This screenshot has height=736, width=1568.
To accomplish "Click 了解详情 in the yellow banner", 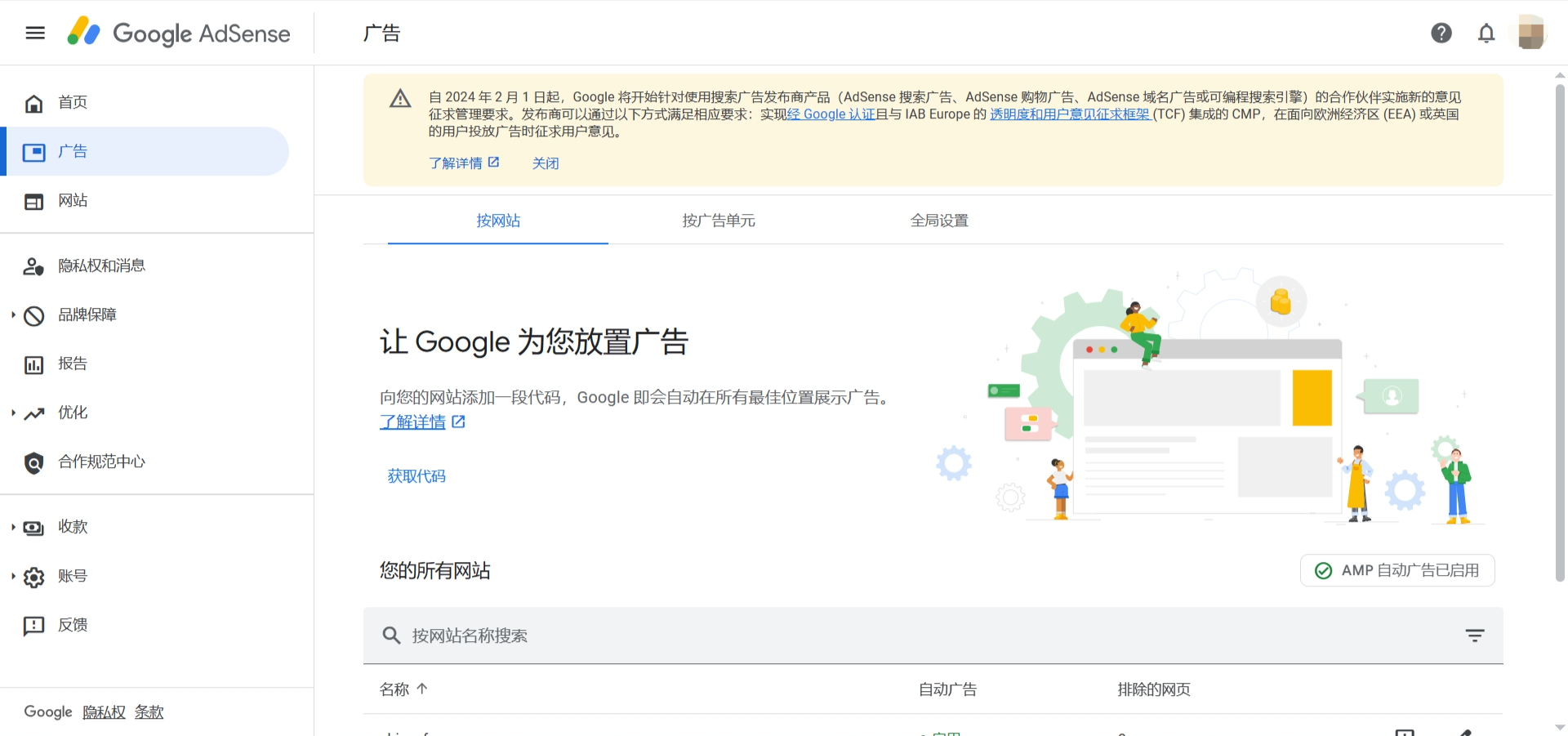I will point(456,163).
